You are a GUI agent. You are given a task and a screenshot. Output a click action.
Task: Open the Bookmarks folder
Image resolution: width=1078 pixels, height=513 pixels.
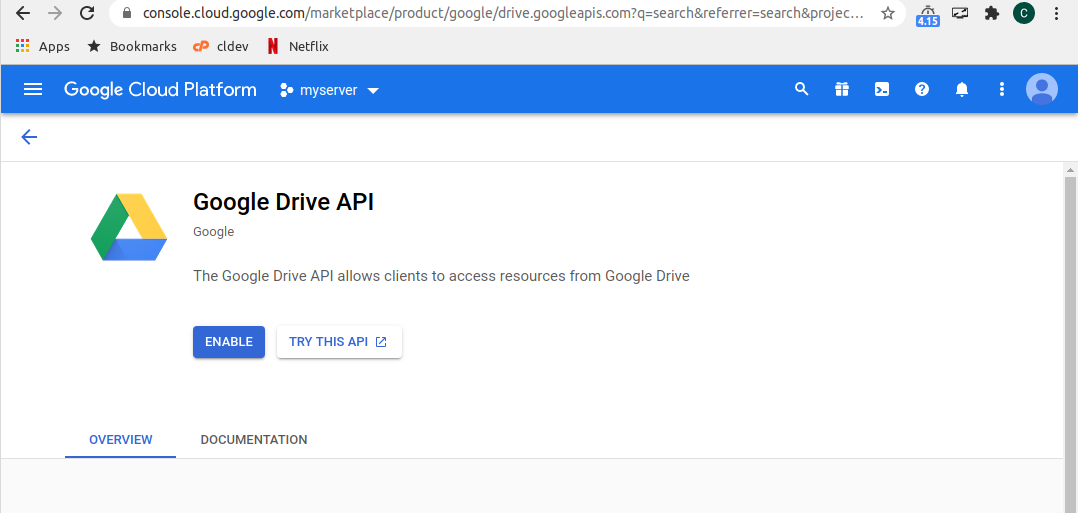pos(132,46)
